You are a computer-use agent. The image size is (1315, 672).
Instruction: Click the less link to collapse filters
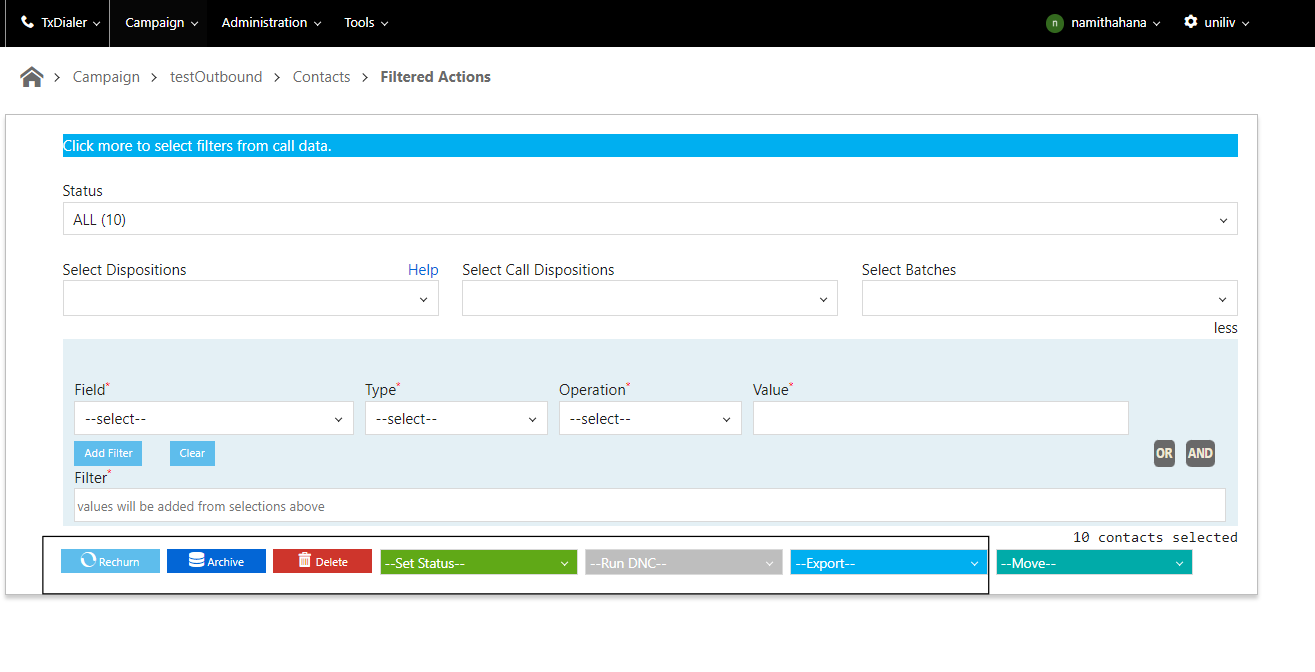pos(1225,328)
